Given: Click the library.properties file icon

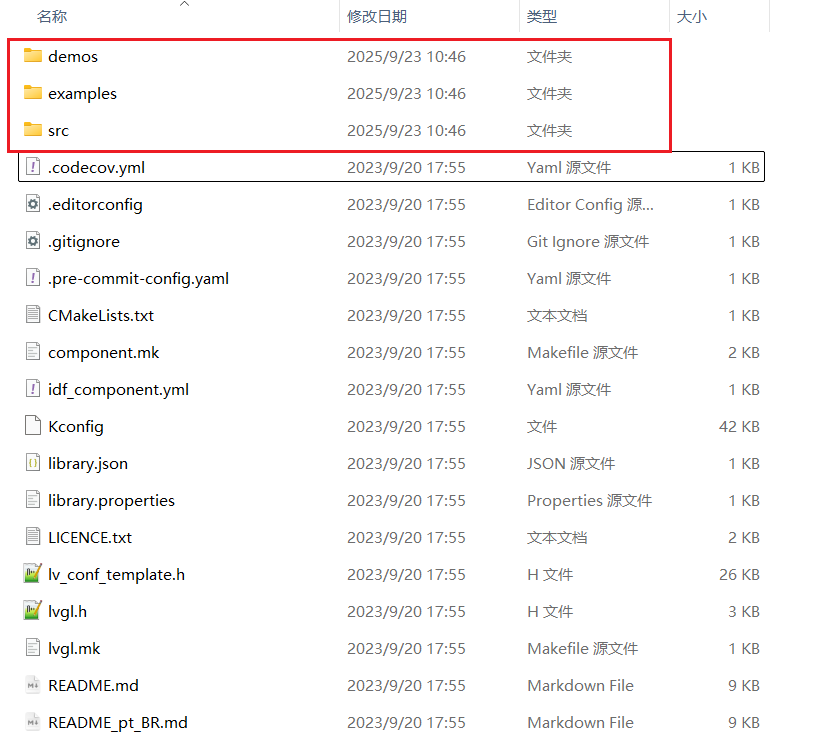Looking at the screenshot, I should point(33,499).
